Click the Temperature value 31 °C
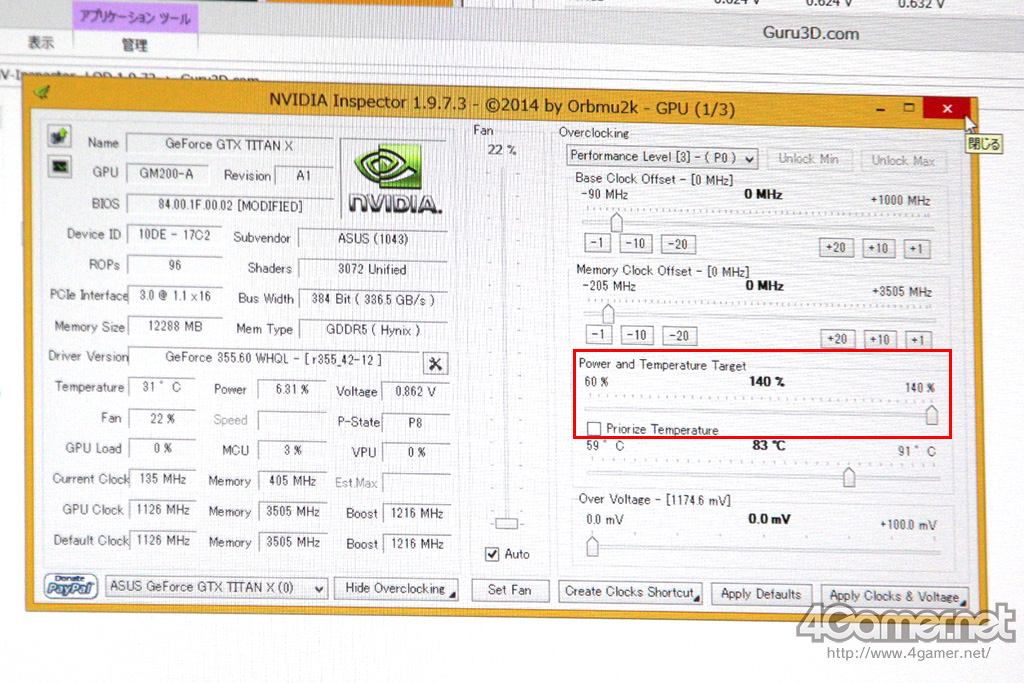The width and height of the screenshot is (1024, 683). click(x=162, y=387)
